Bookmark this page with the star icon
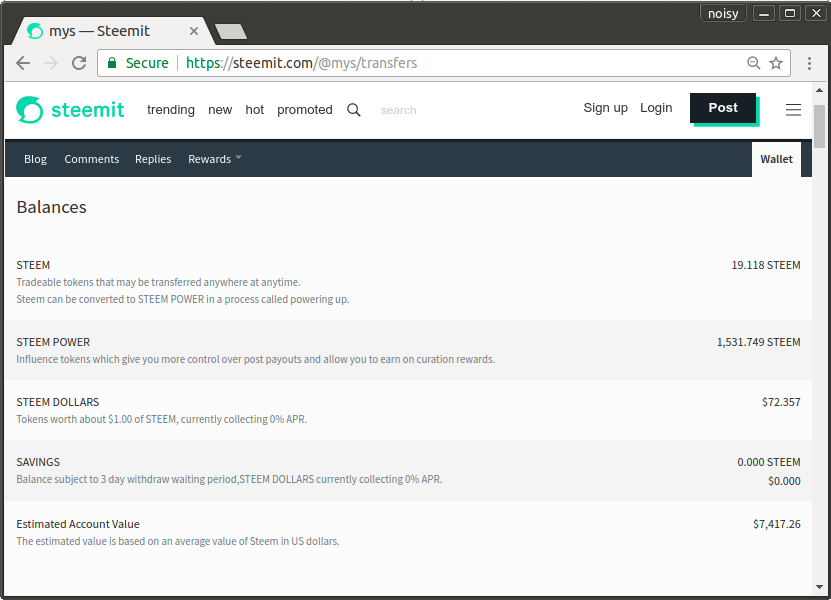The height and width of the screenshot is (600, 831). (776, 63)
